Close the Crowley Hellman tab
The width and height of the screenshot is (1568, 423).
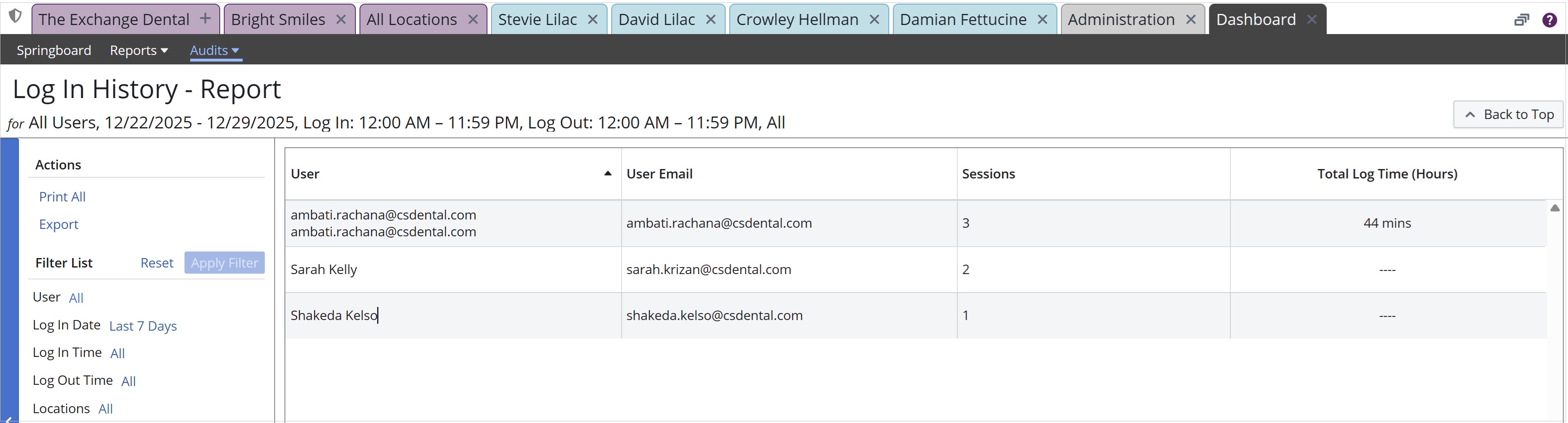point(874,20)
